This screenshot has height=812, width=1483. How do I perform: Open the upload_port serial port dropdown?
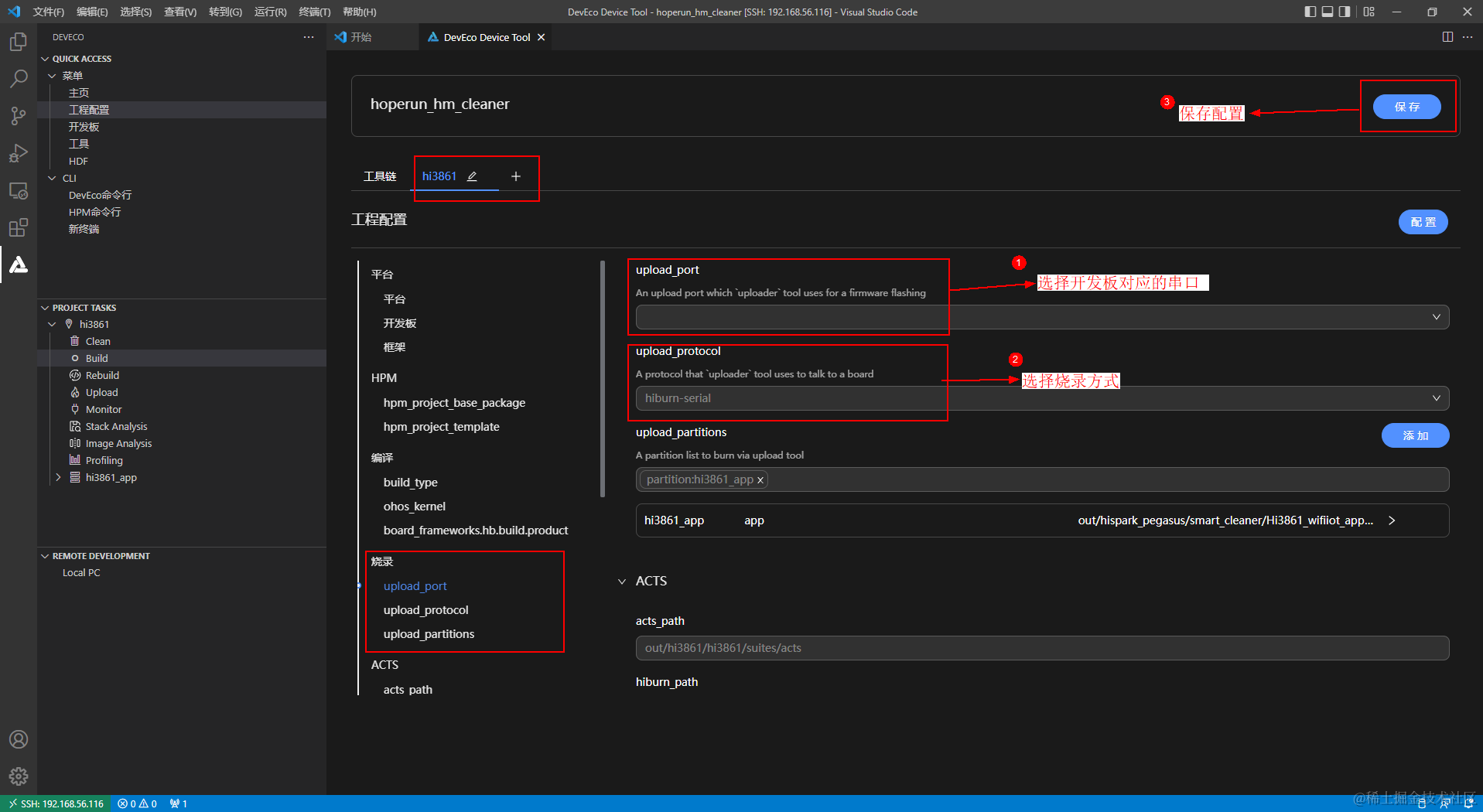pyautogui.click(x=1042, y=317)
